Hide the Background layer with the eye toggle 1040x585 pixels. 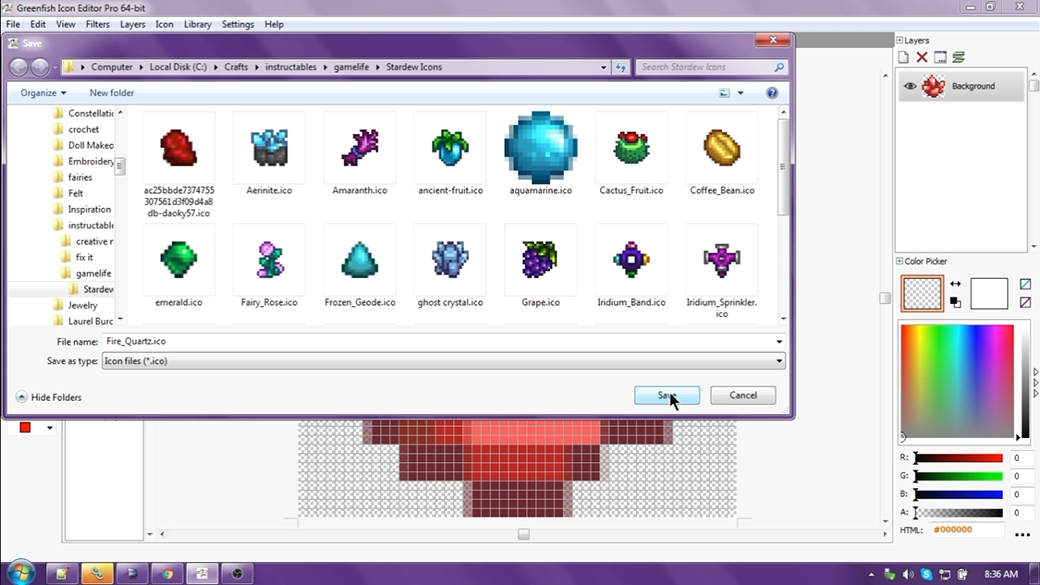click(x=909, y=86)
